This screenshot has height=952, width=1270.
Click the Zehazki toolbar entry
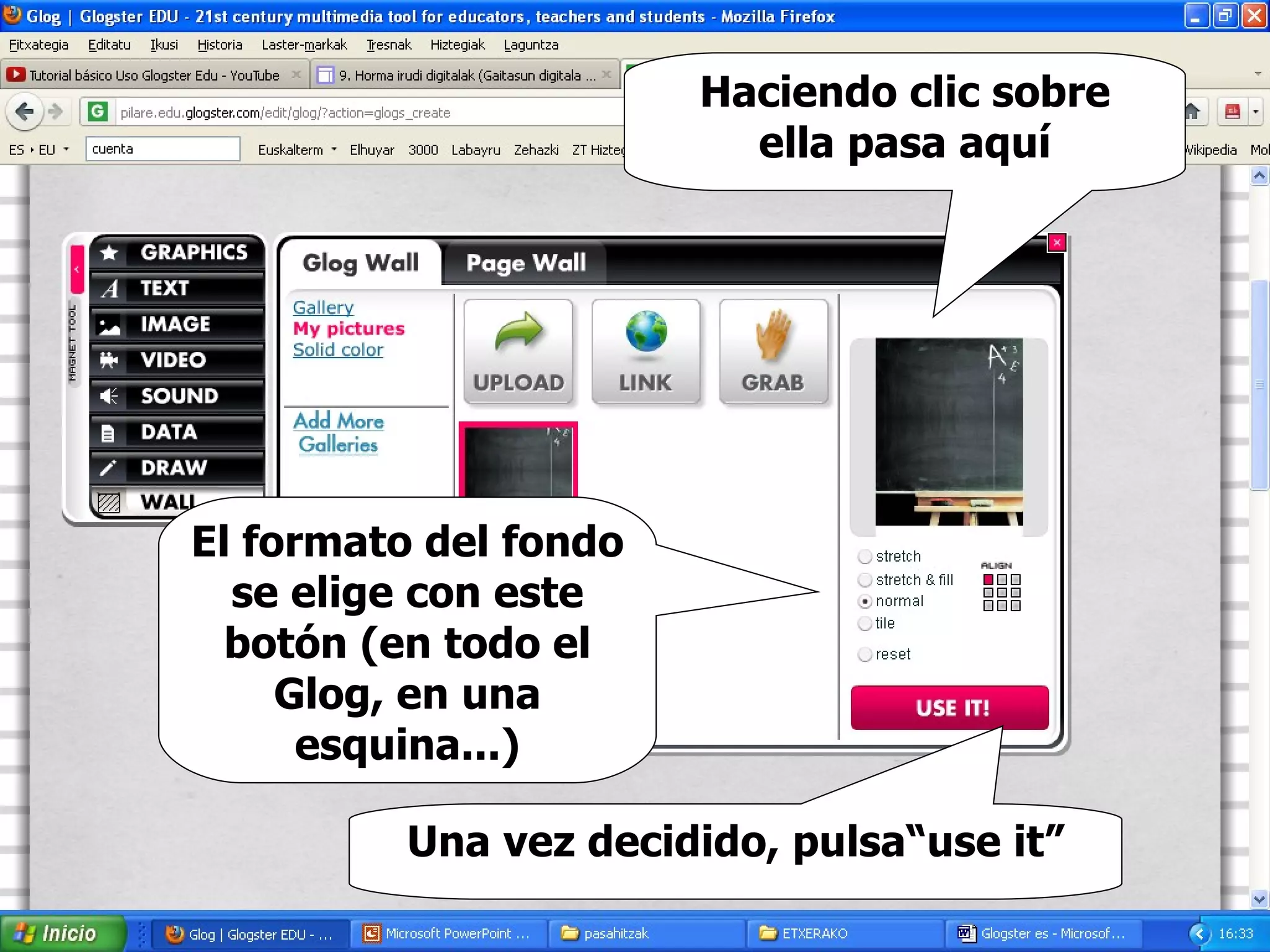(x=536, y=149)
